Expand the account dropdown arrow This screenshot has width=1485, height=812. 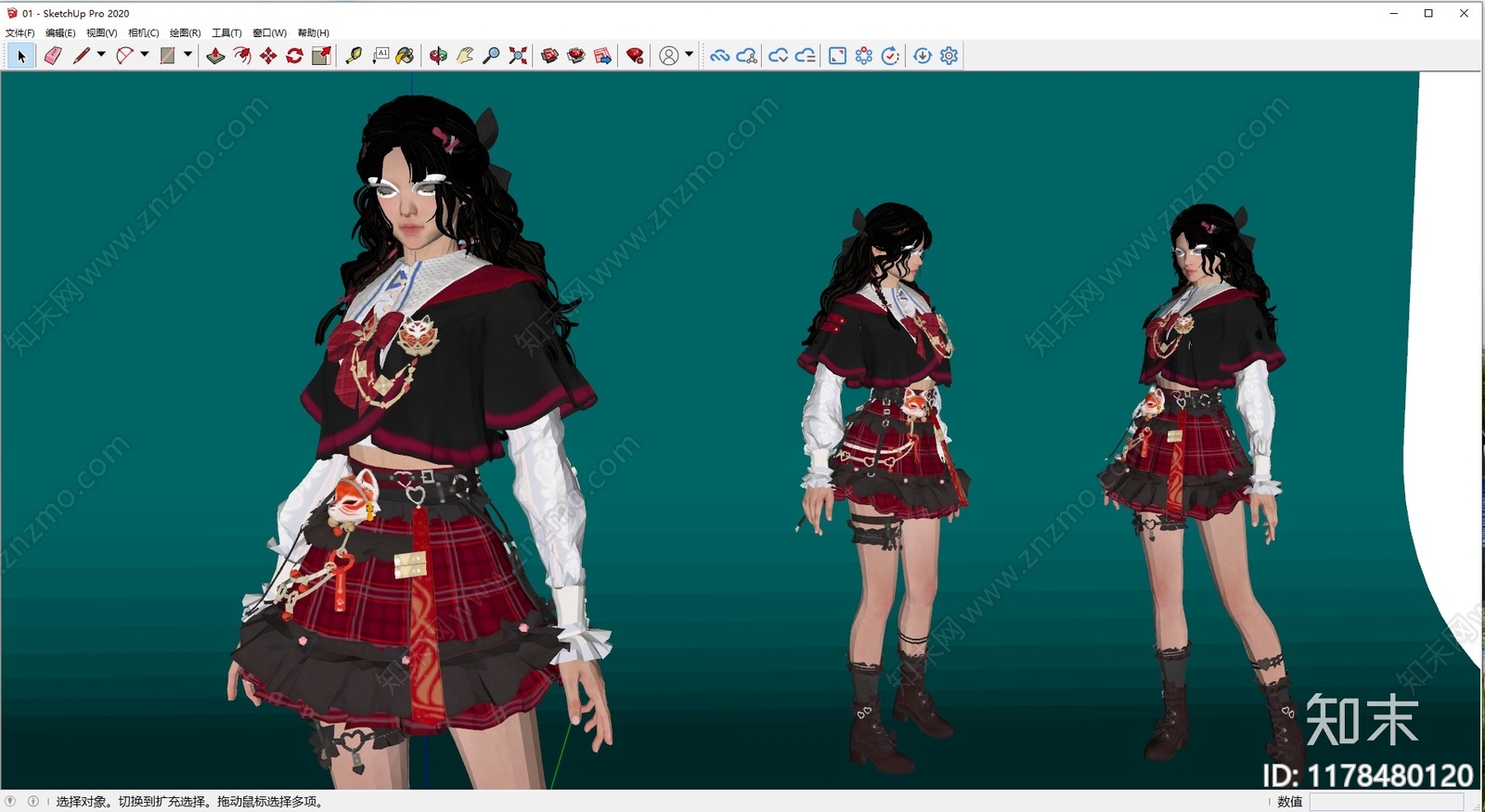tap(689, 55)
